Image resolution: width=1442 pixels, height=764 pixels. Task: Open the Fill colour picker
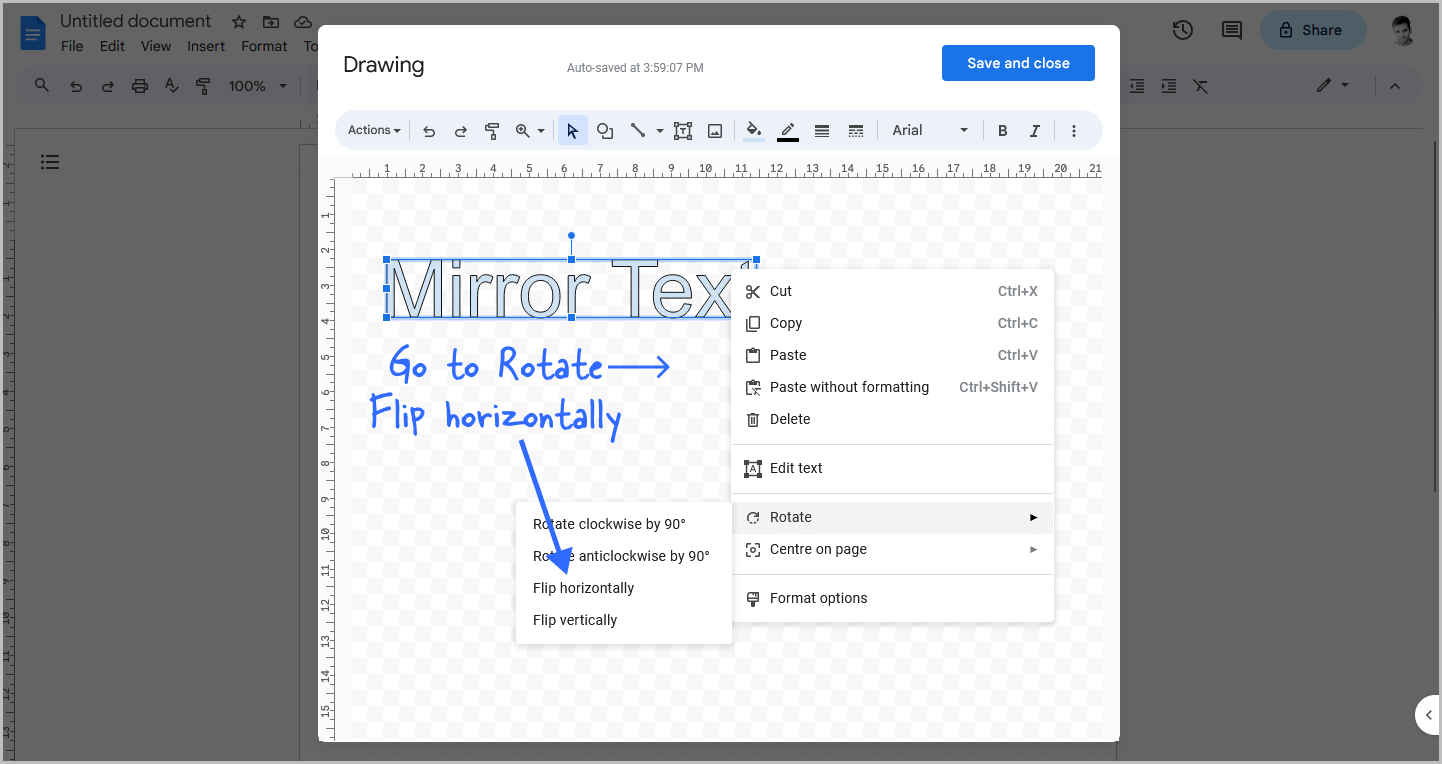point(753,130)
